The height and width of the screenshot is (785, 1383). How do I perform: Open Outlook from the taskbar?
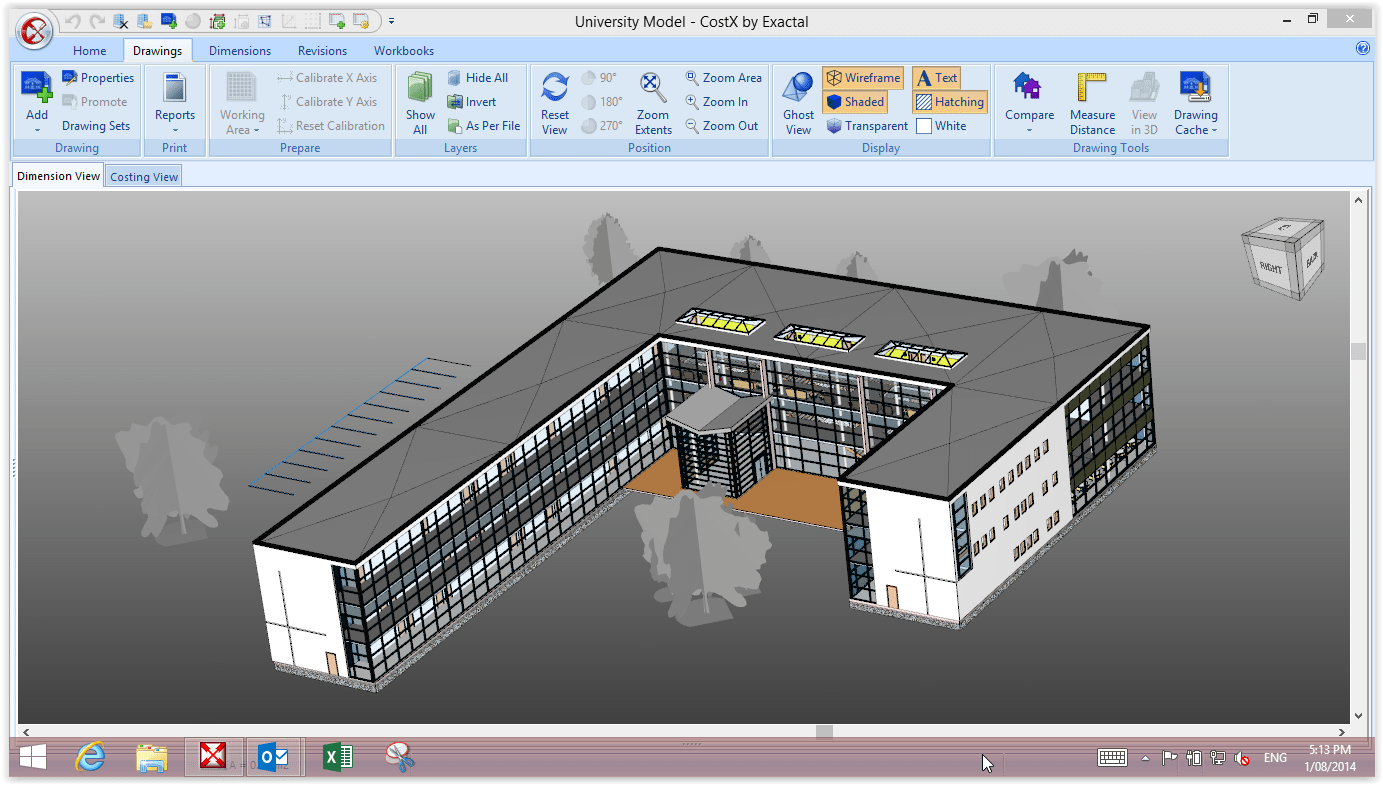(x=274, y=758)
